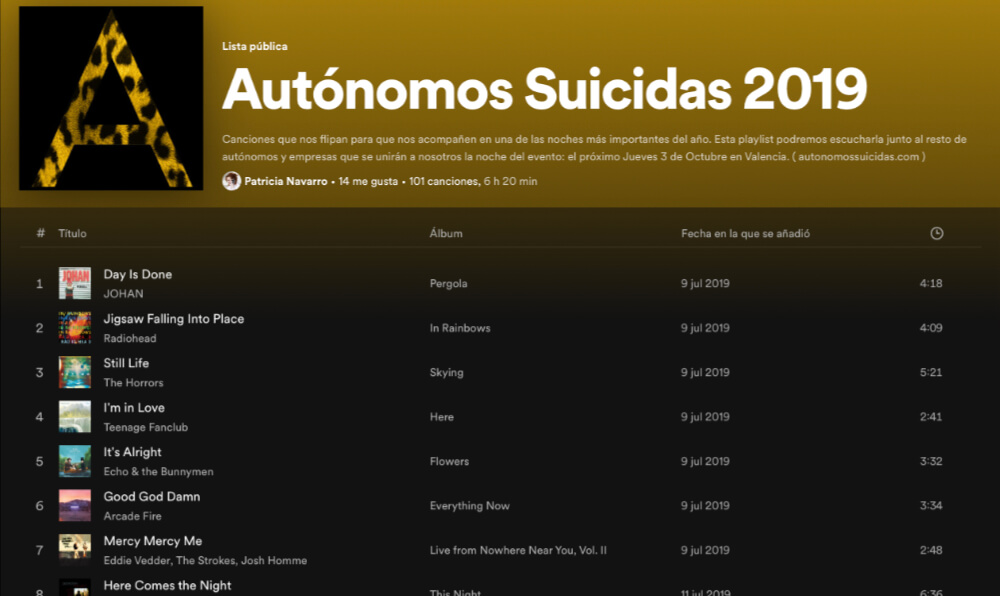Click the Still Life album thumbnail

(75, 372)
